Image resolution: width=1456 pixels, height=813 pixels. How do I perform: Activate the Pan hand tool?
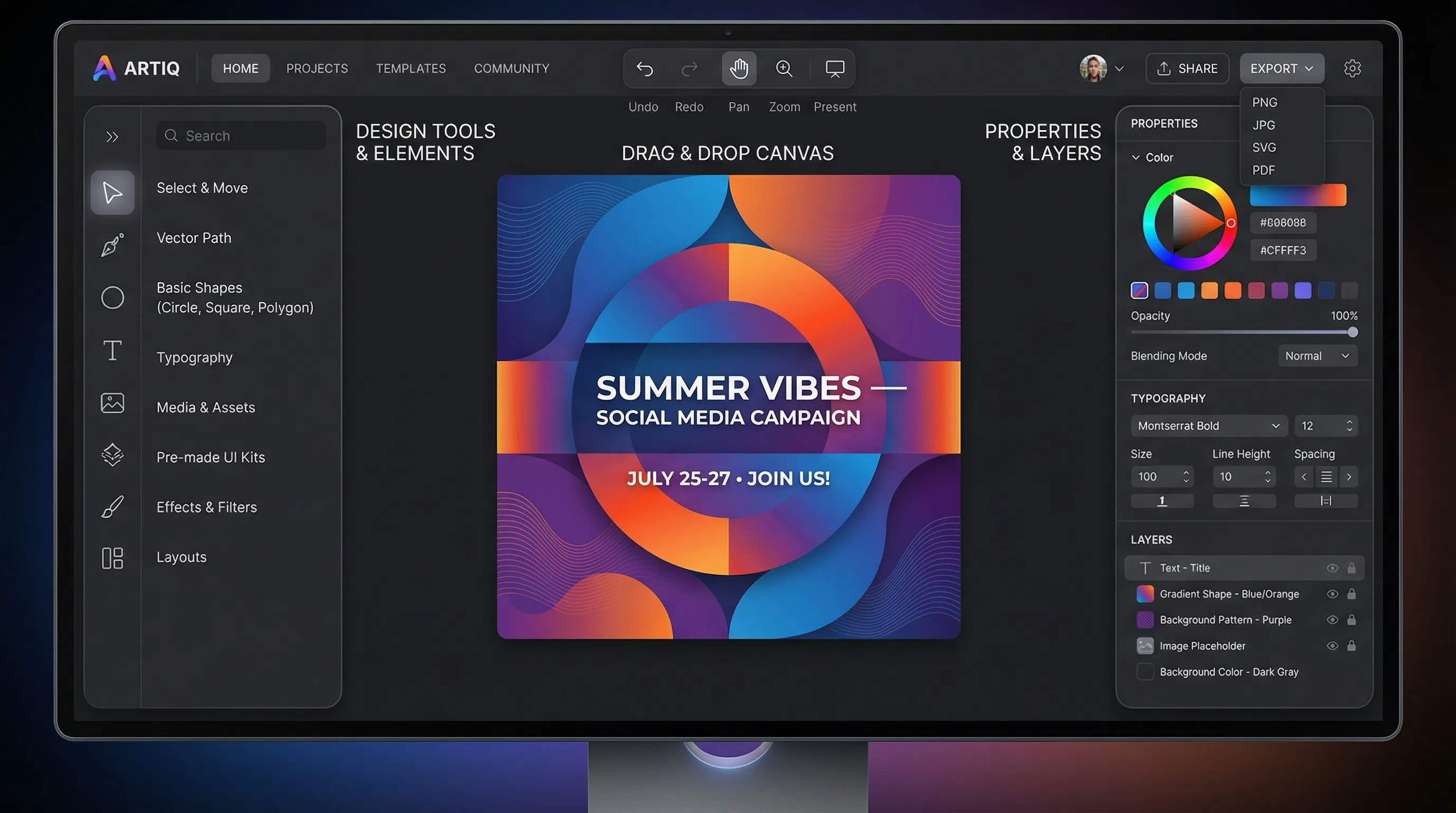pyautogui.click(x=739, y=68)
